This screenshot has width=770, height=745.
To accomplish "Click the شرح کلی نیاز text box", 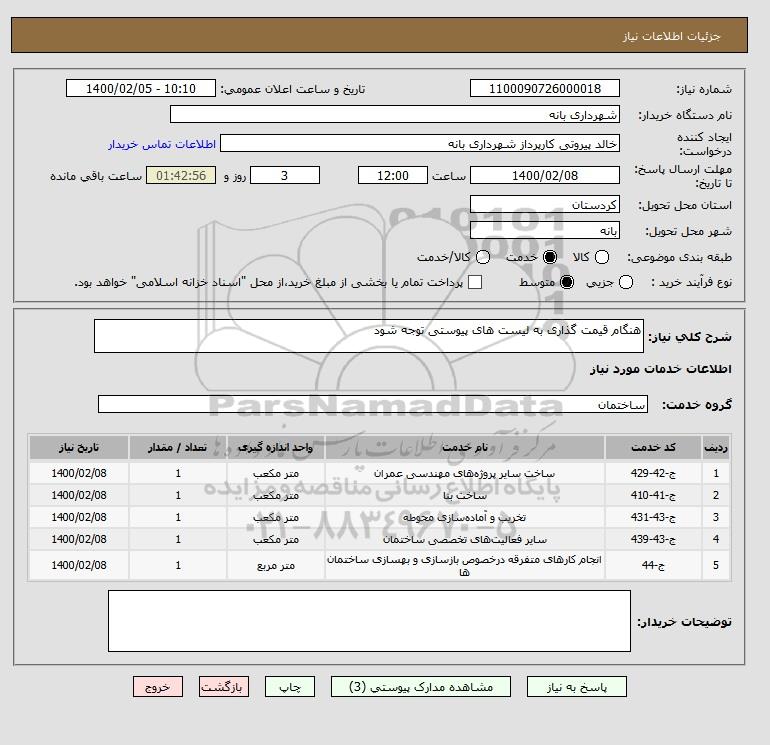I will [x=369, y=336].
